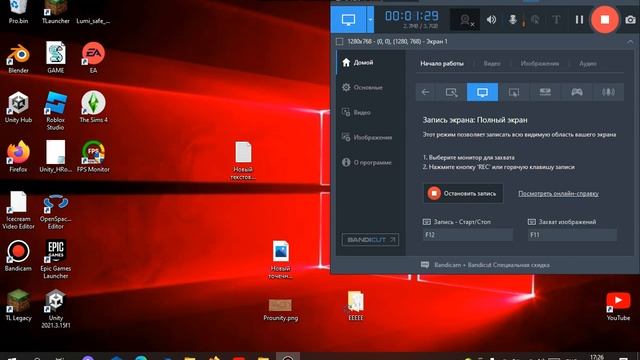Select The Sims 4 desktop shortcut

(x=93, y=107)
